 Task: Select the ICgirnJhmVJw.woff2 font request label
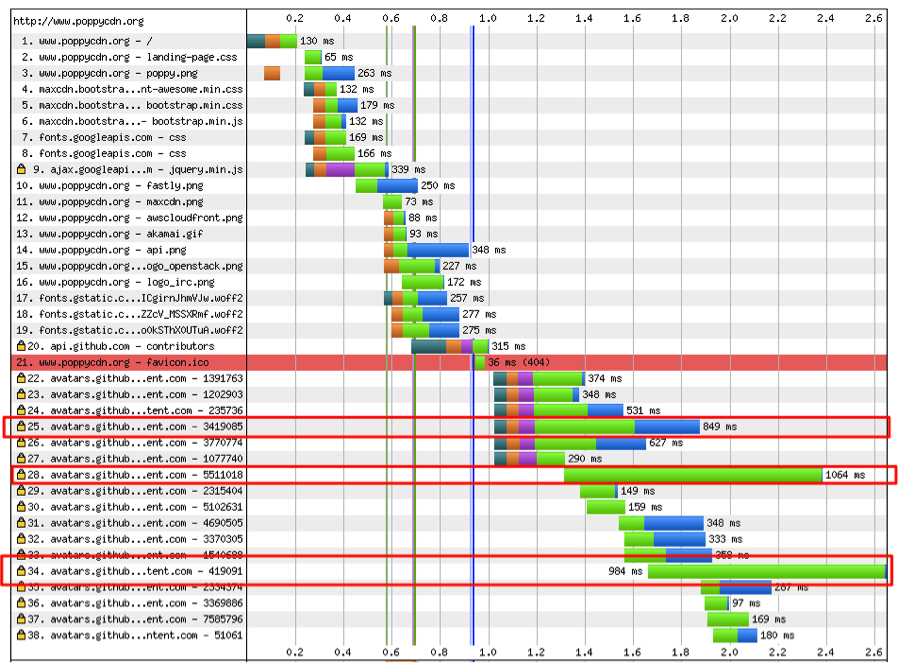click(x=129, y=298)
